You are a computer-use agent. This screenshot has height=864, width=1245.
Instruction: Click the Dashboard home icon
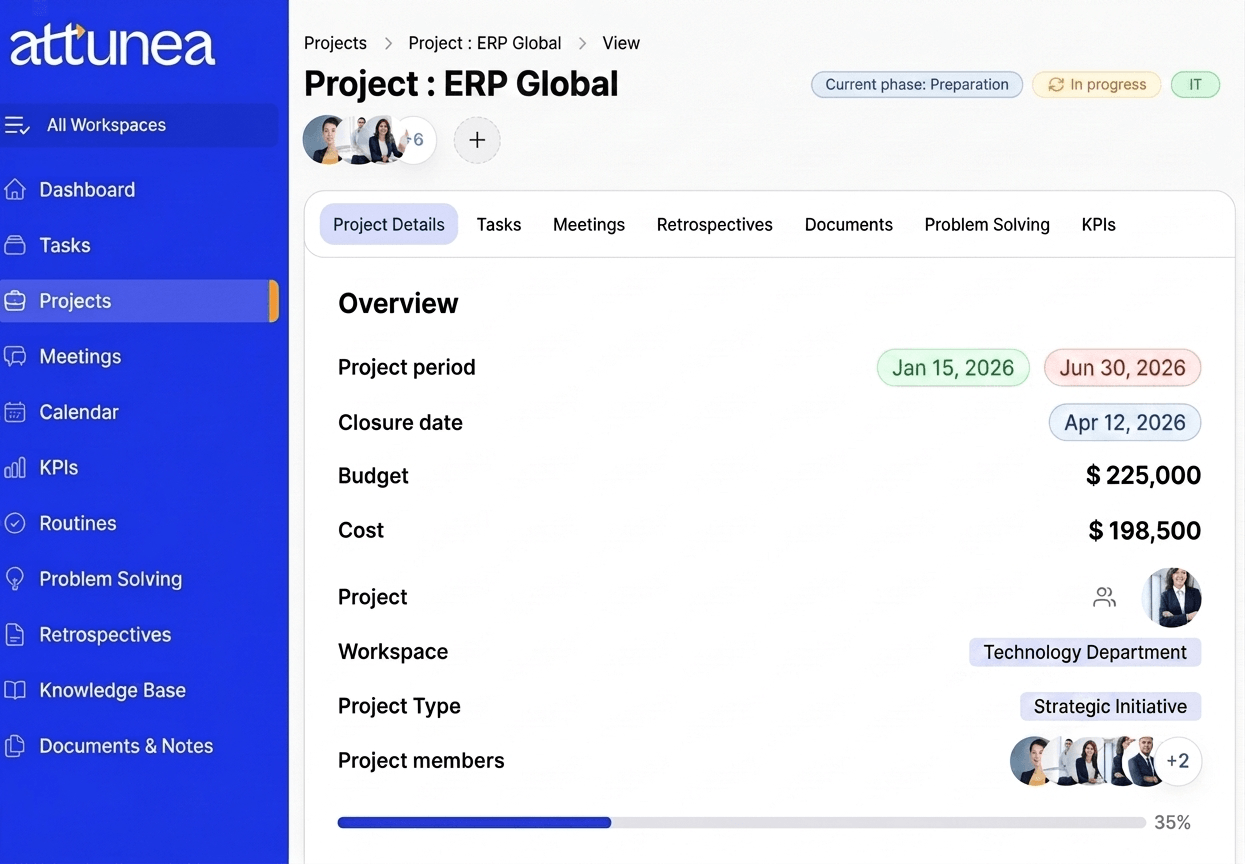pos(15,189)
